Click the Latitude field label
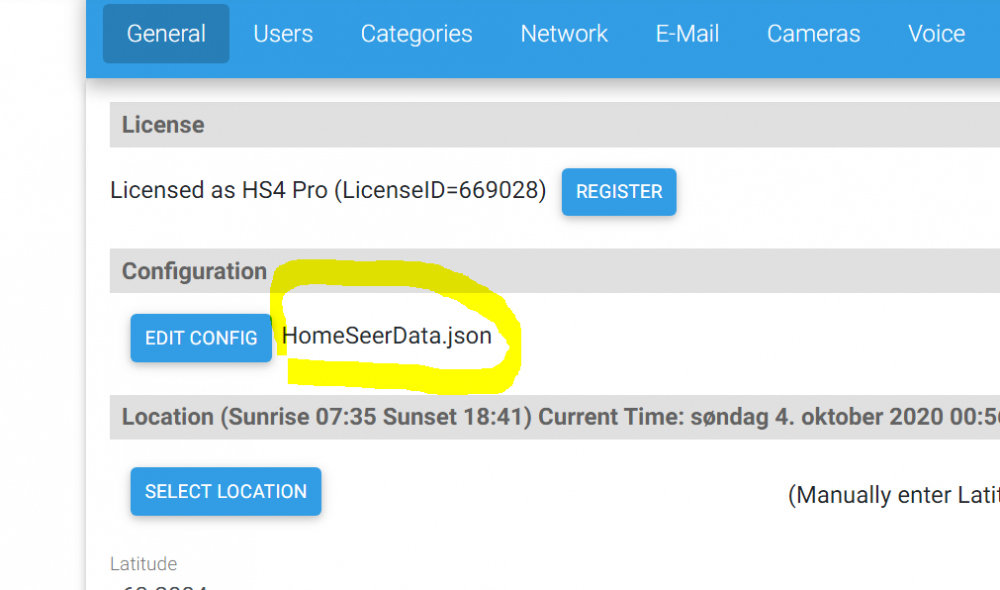 pos(143,564)
